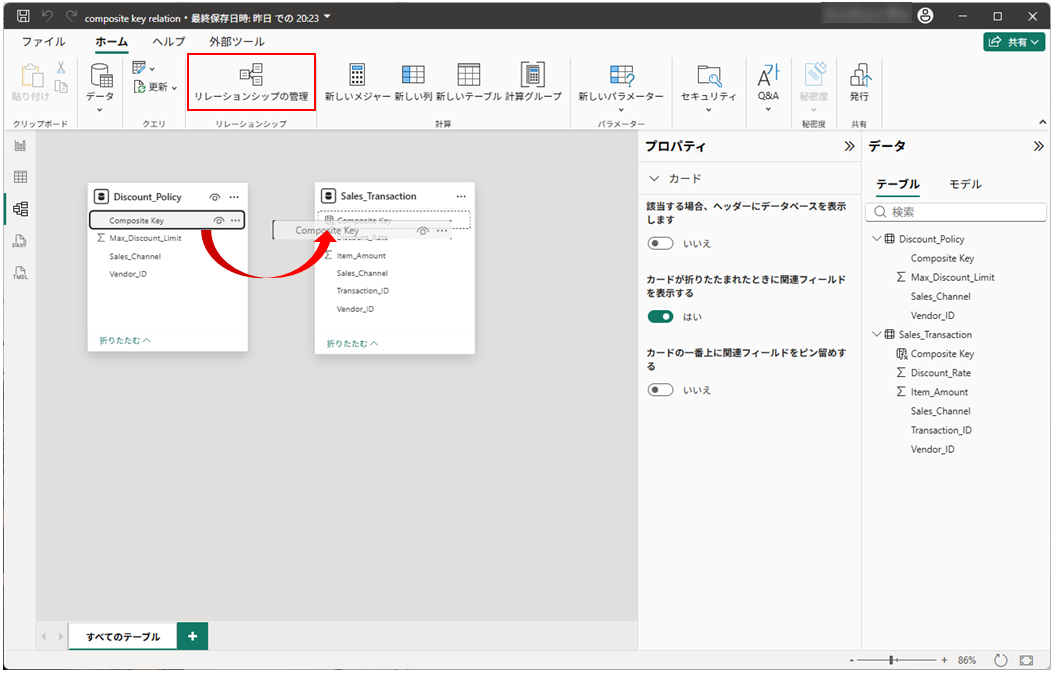Screen dimensions: 1059x673
Task: Open the Manage Relationships (リレーションシップの管理) dialog
Action: tap(251, 82)
